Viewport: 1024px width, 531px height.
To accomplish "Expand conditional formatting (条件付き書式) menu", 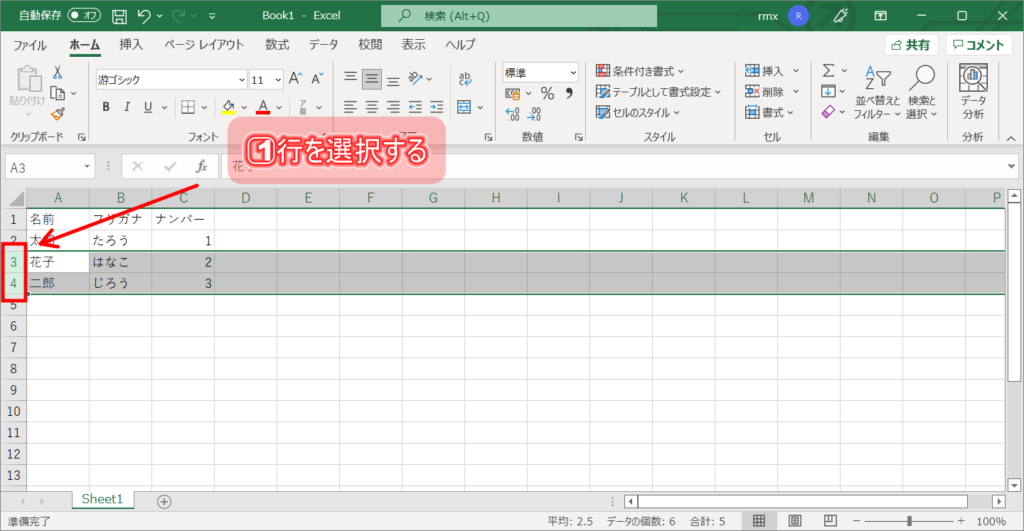I will click(641, 71).
